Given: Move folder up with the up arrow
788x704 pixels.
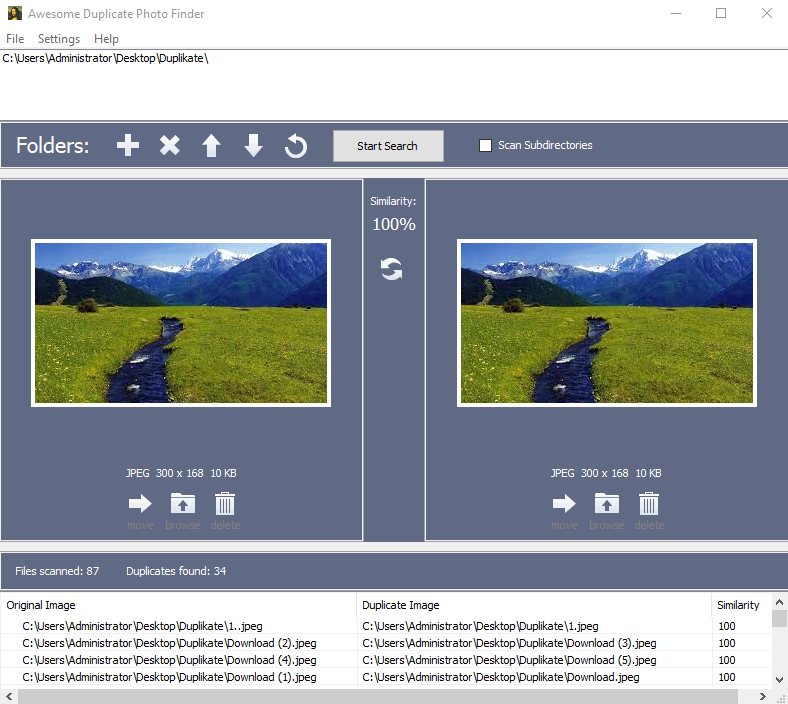Looking at the screenshot, I should coord(212,146).
